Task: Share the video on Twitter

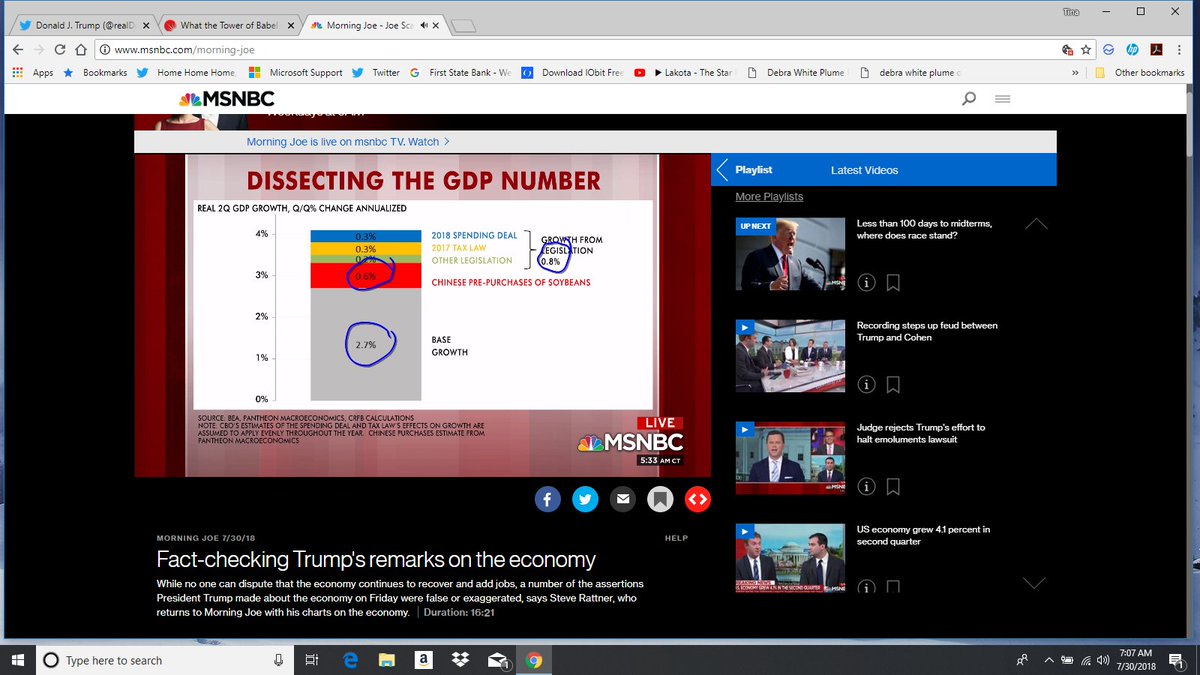Action: (585, 498)
